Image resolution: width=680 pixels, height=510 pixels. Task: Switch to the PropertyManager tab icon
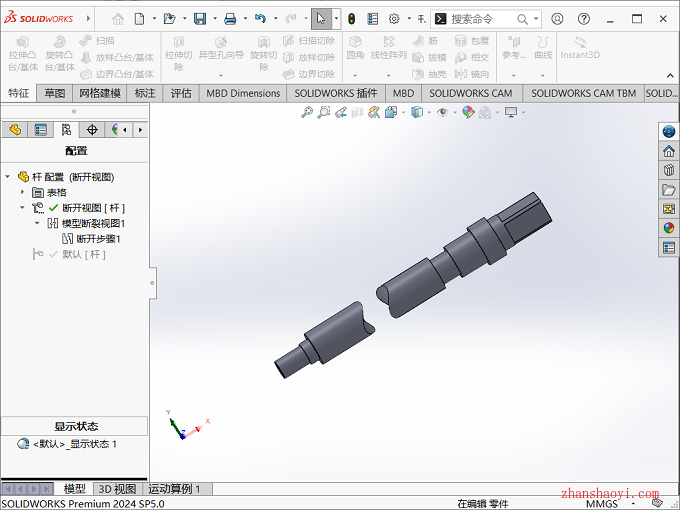click(40, 130)
